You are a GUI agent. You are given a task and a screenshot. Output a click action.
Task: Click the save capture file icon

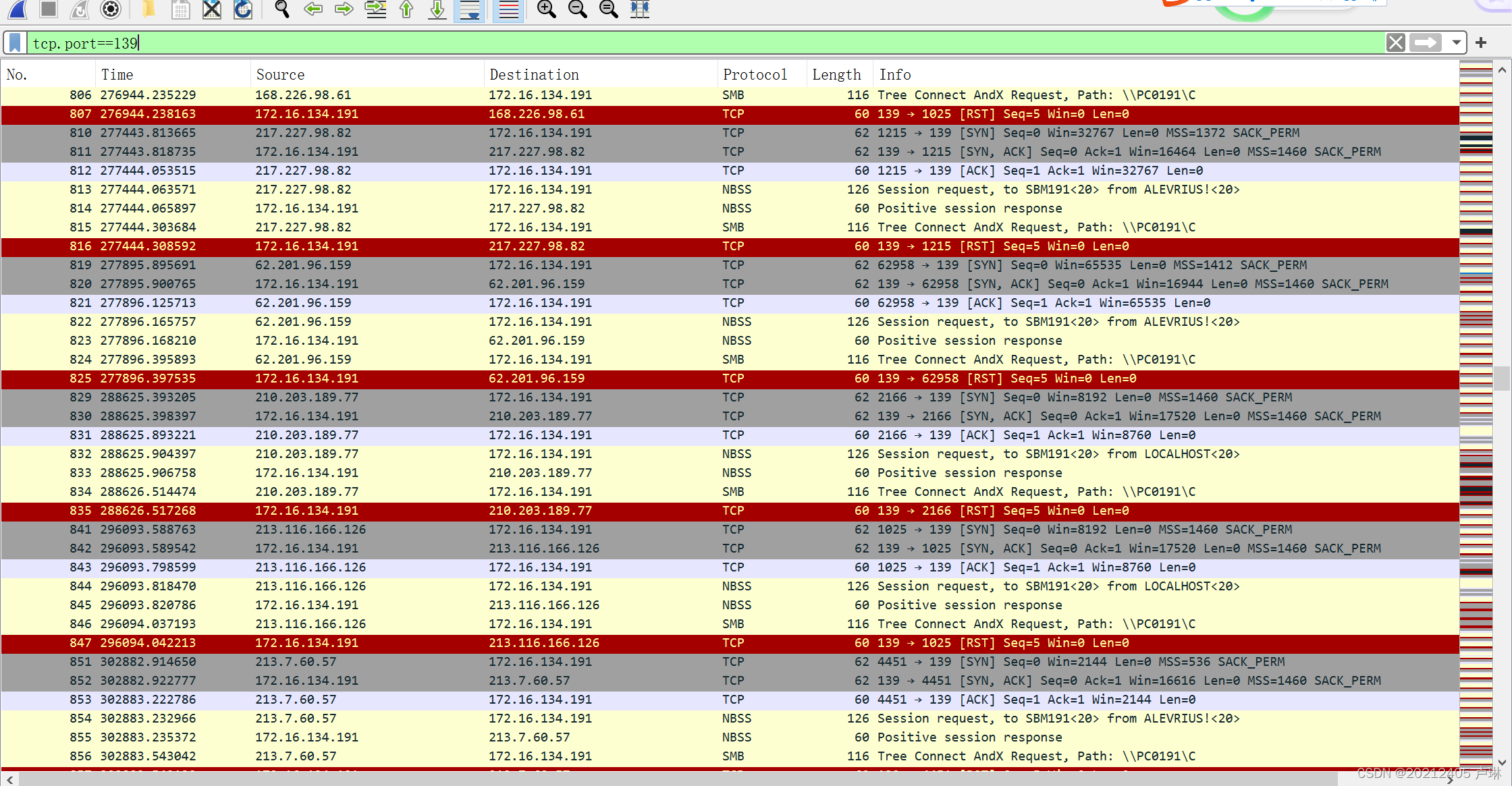tap(180, 9)
